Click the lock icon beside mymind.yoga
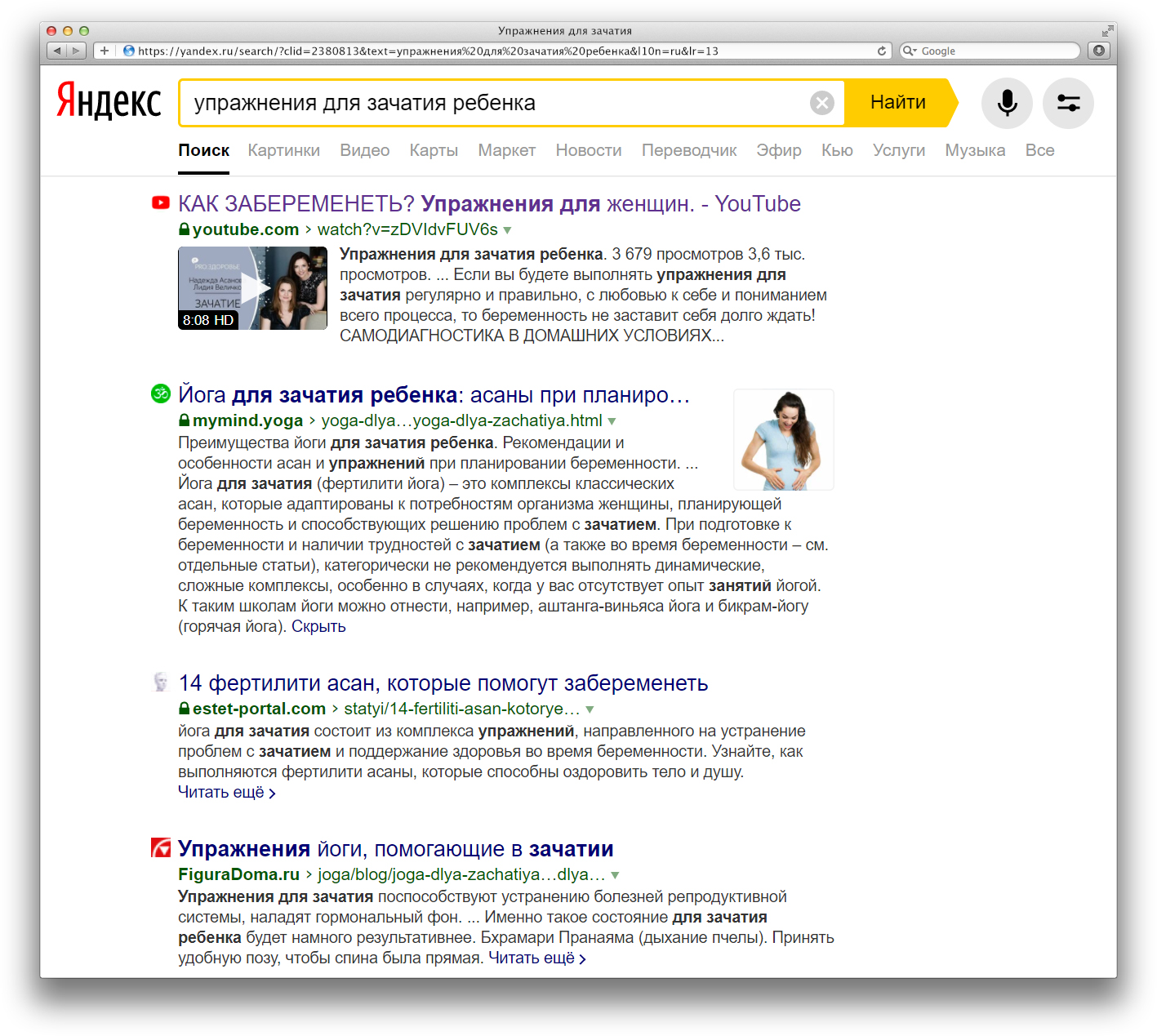 tap(185, 420)
